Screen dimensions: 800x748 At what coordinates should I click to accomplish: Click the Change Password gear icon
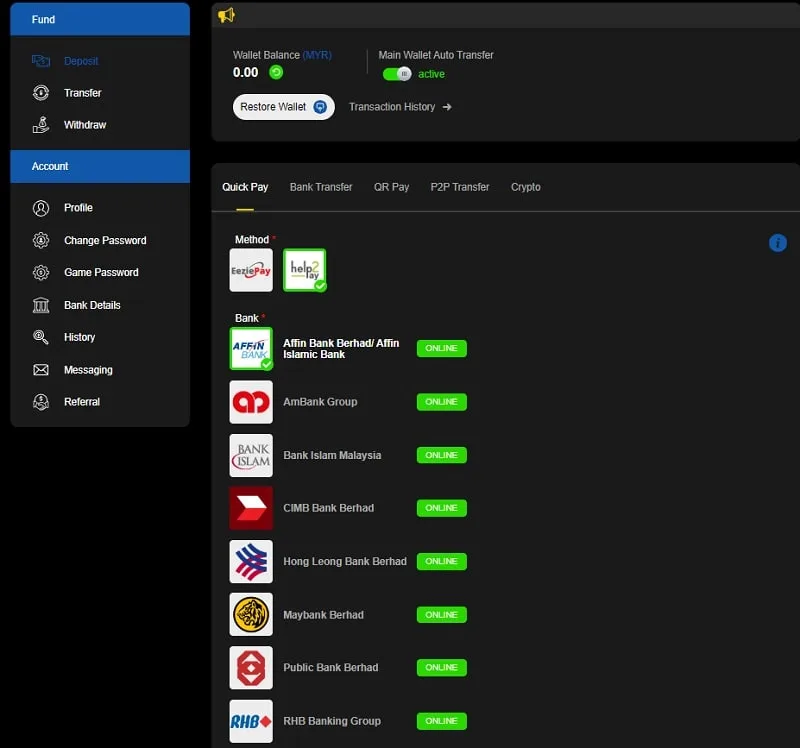[x=41, y=240]
